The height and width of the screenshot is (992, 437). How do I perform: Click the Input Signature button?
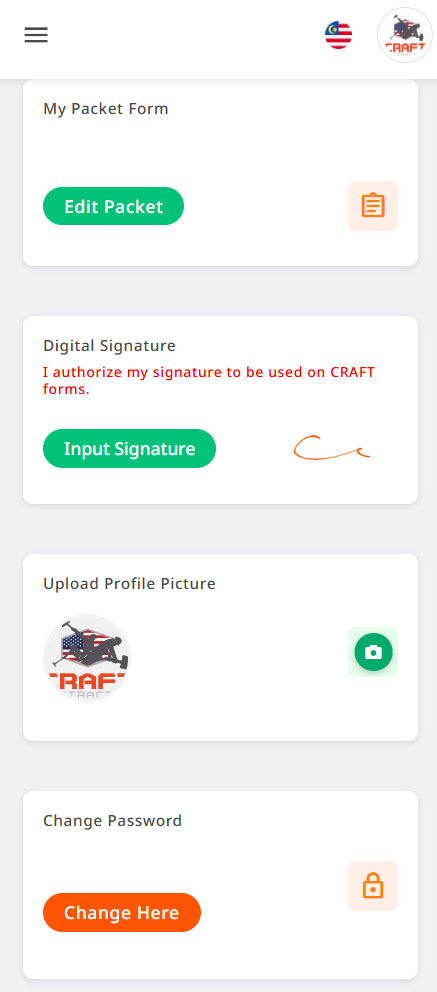pos(130,449)
